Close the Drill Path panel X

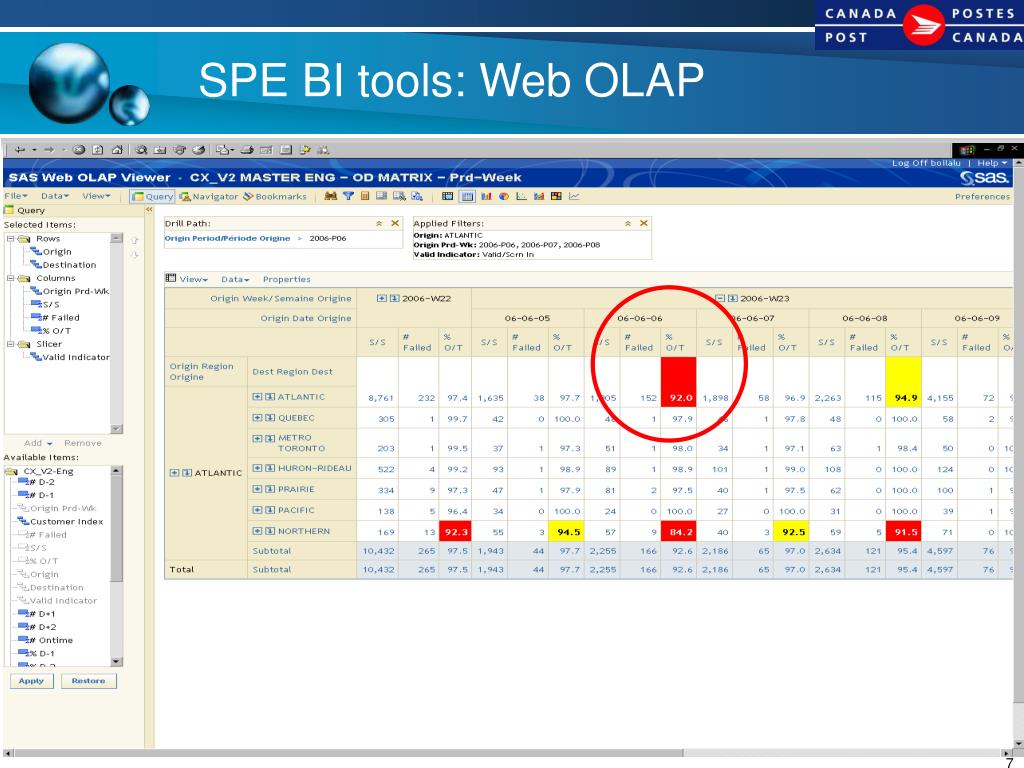pos(395,223)
